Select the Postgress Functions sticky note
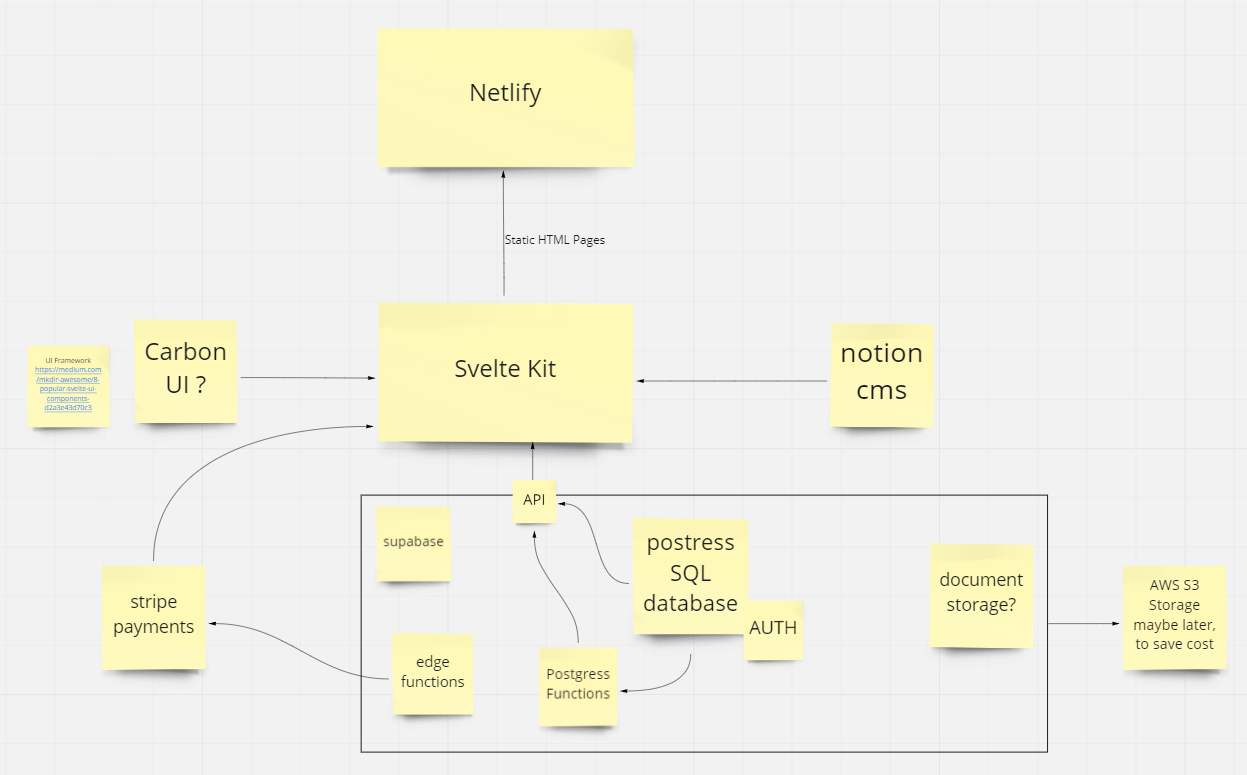 pos(578,686)
